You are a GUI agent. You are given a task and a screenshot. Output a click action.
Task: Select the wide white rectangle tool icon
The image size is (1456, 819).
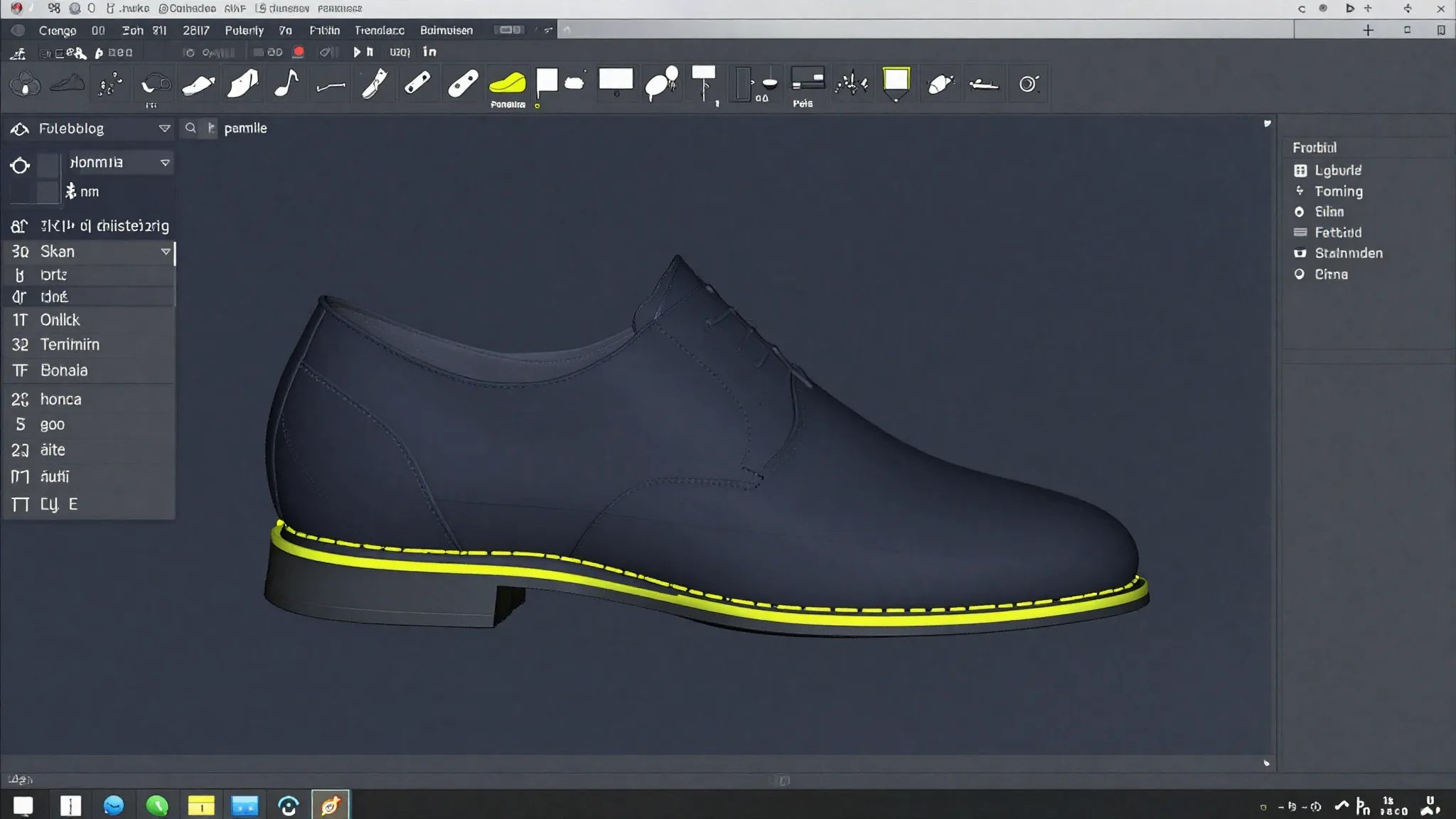(x=616, y=80)
